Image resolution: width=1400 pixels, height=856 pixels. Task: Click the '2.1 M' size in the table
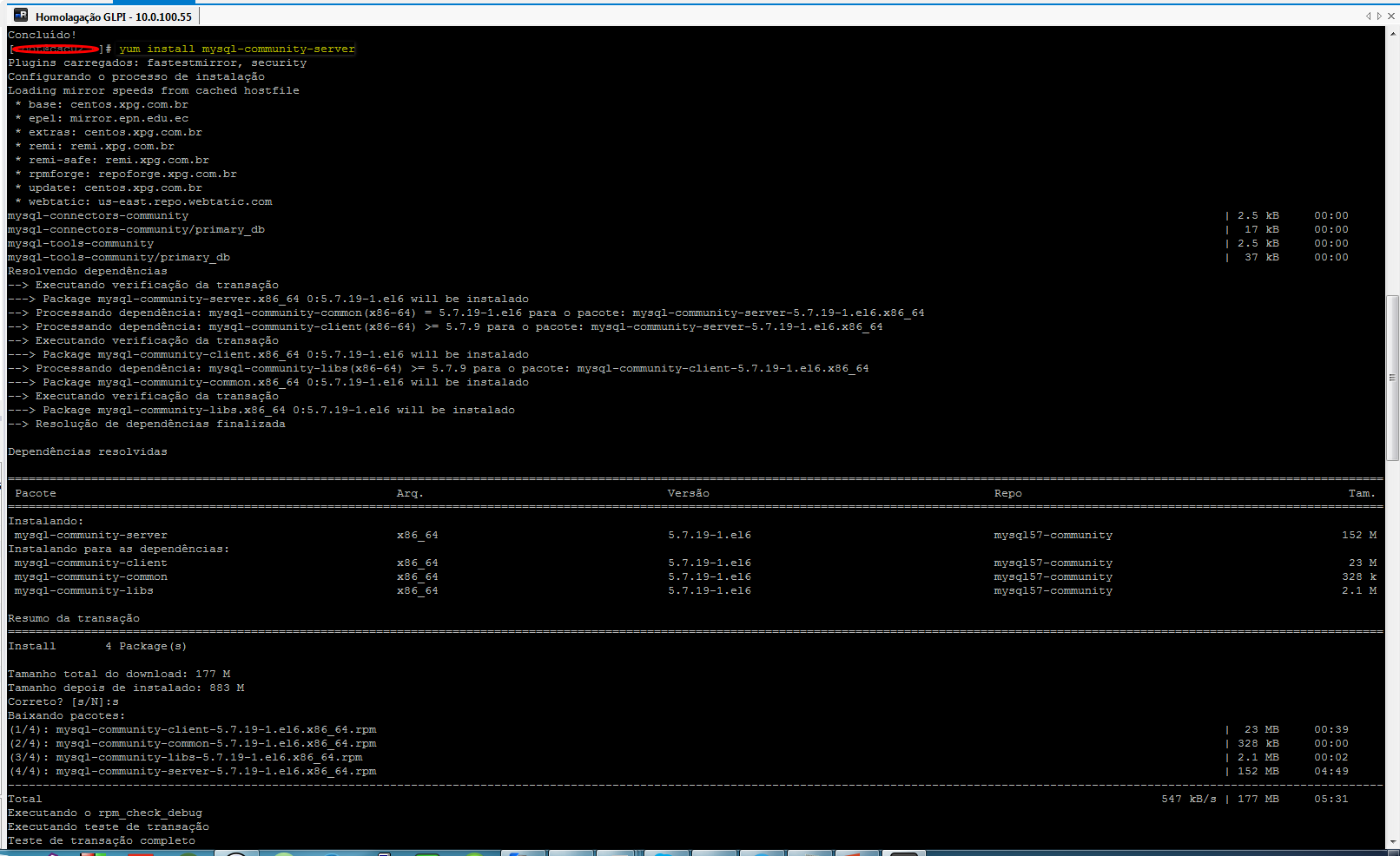(1359, 590)
